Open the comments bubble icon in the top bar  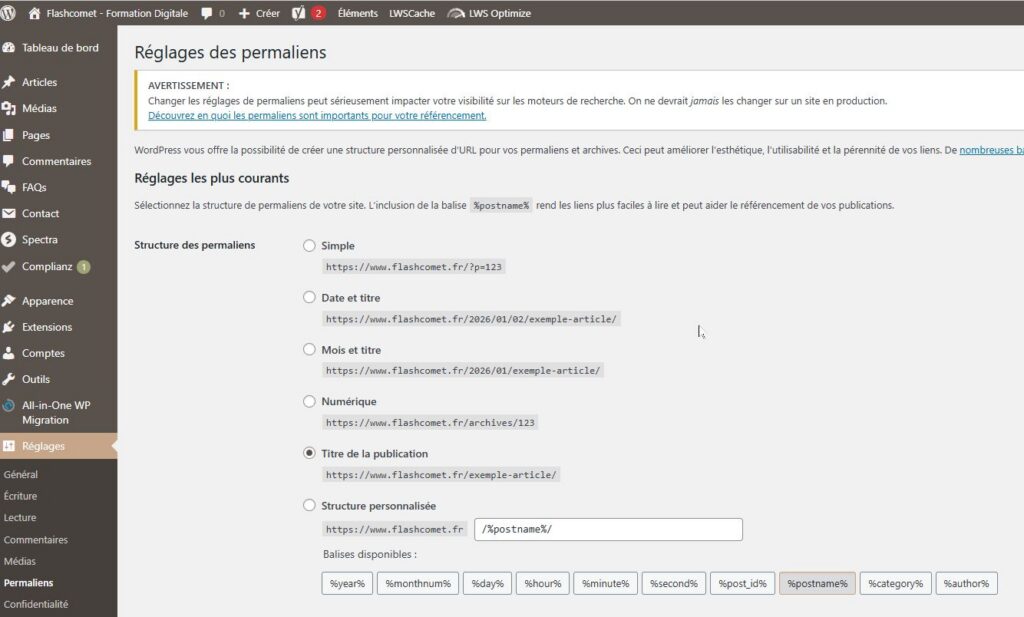click(208, 13)
